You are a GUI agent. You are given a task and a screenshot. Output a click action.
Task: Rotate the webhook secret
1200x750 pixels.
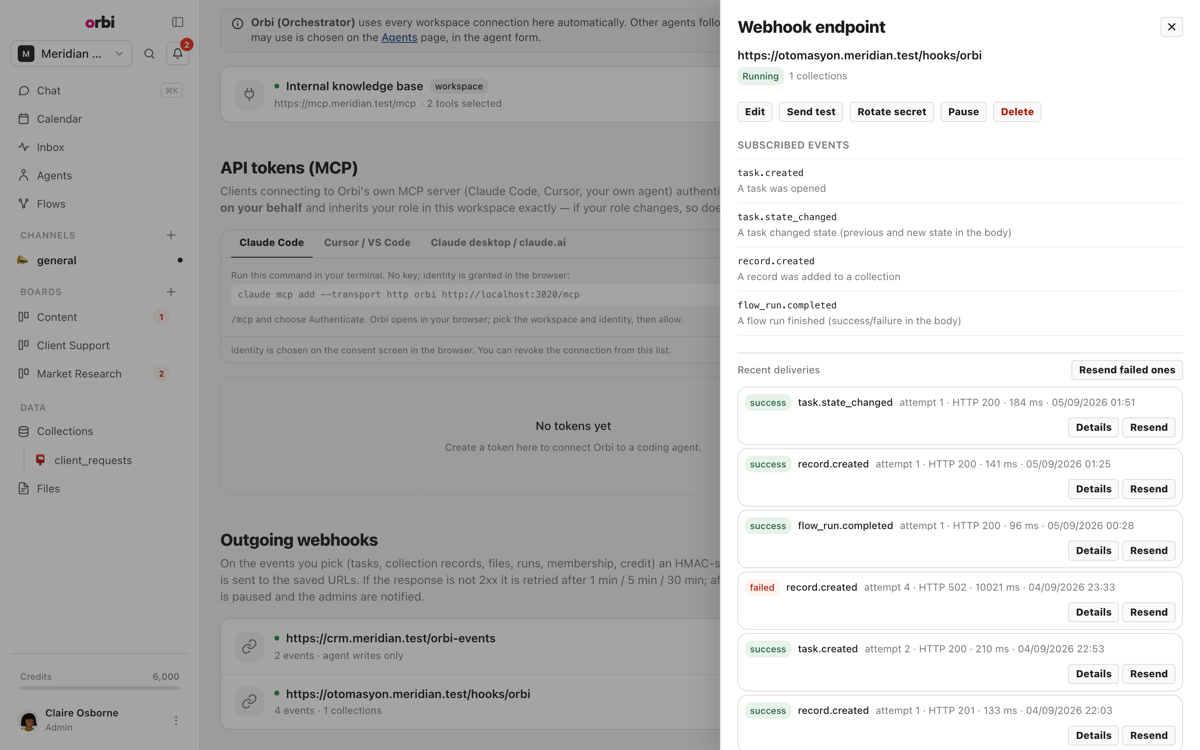coord(891,112)
